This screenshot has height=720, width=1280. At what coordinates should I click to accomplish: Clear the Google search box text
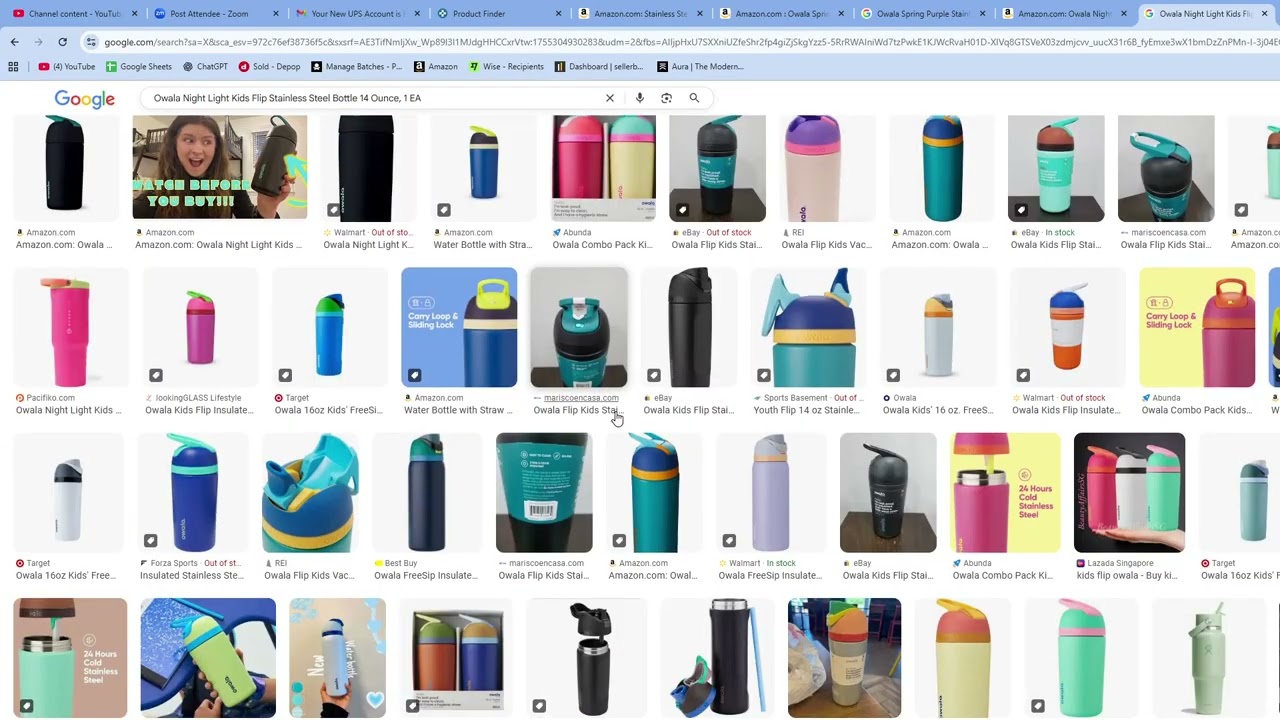[x=609, y=98]
